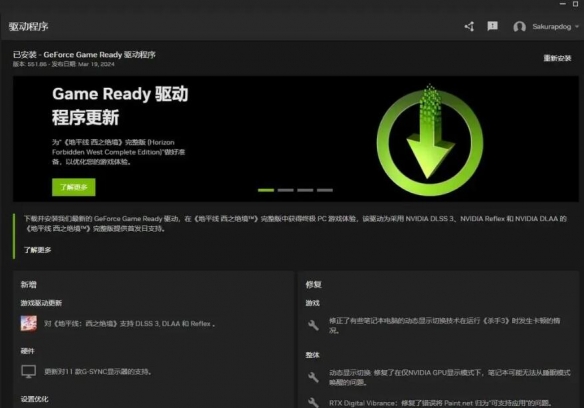Click 更新对11款G-SYNC显示器的支持 text

pos(98,372)
